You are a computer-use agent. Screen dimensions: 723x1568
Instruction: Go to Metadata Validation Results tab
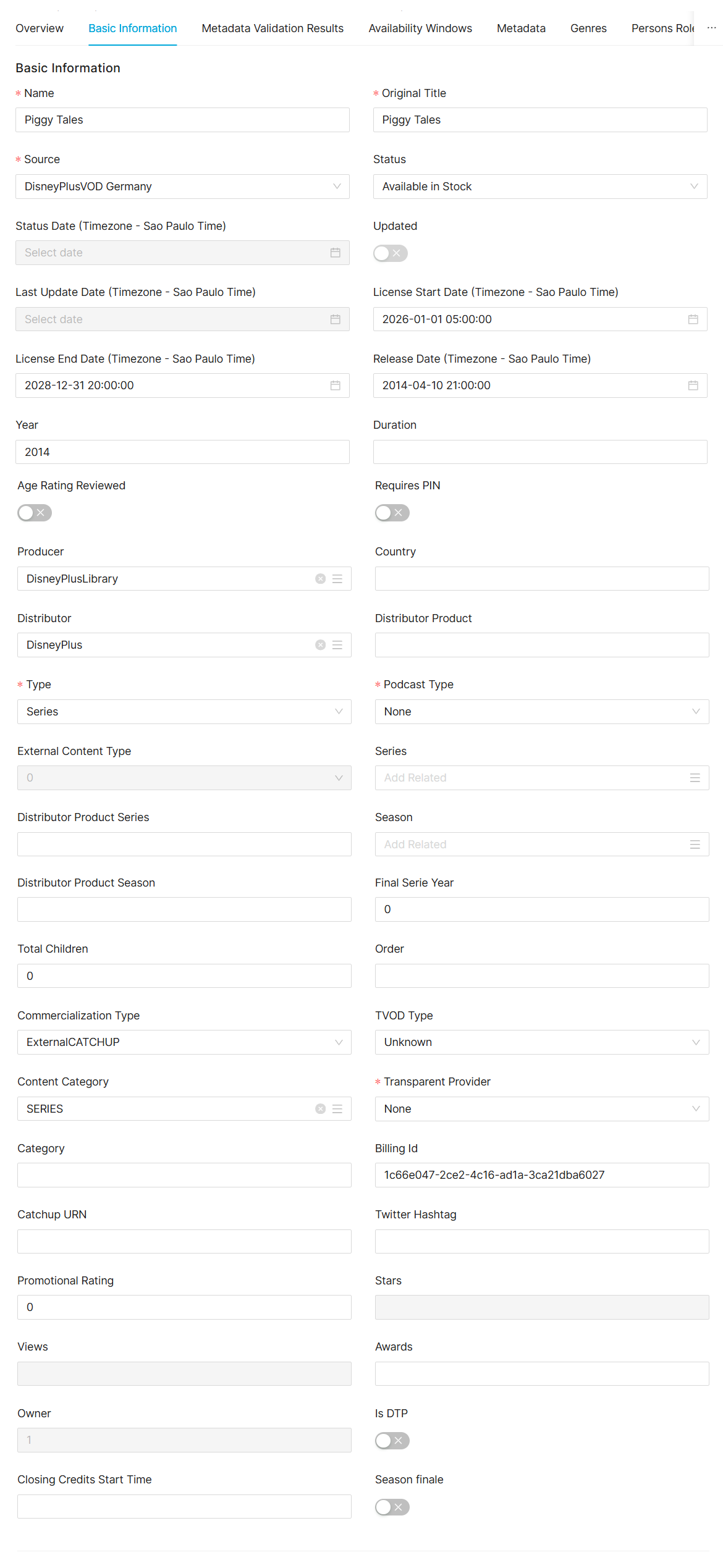pyautogui.click(x=272, y=28)
